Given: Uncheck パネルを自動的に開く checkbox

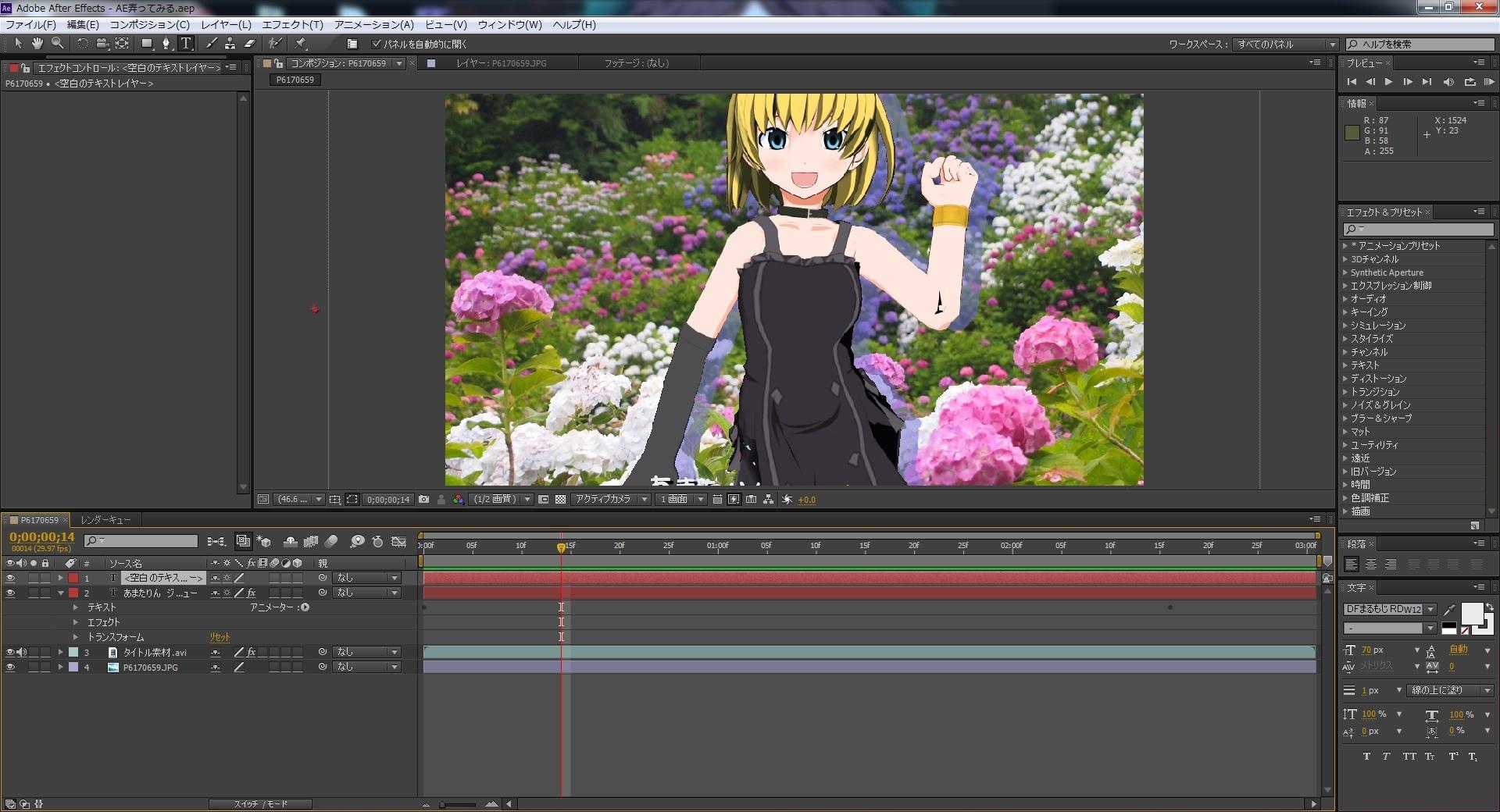Looking at the screenshot, I should pos(376,44).
